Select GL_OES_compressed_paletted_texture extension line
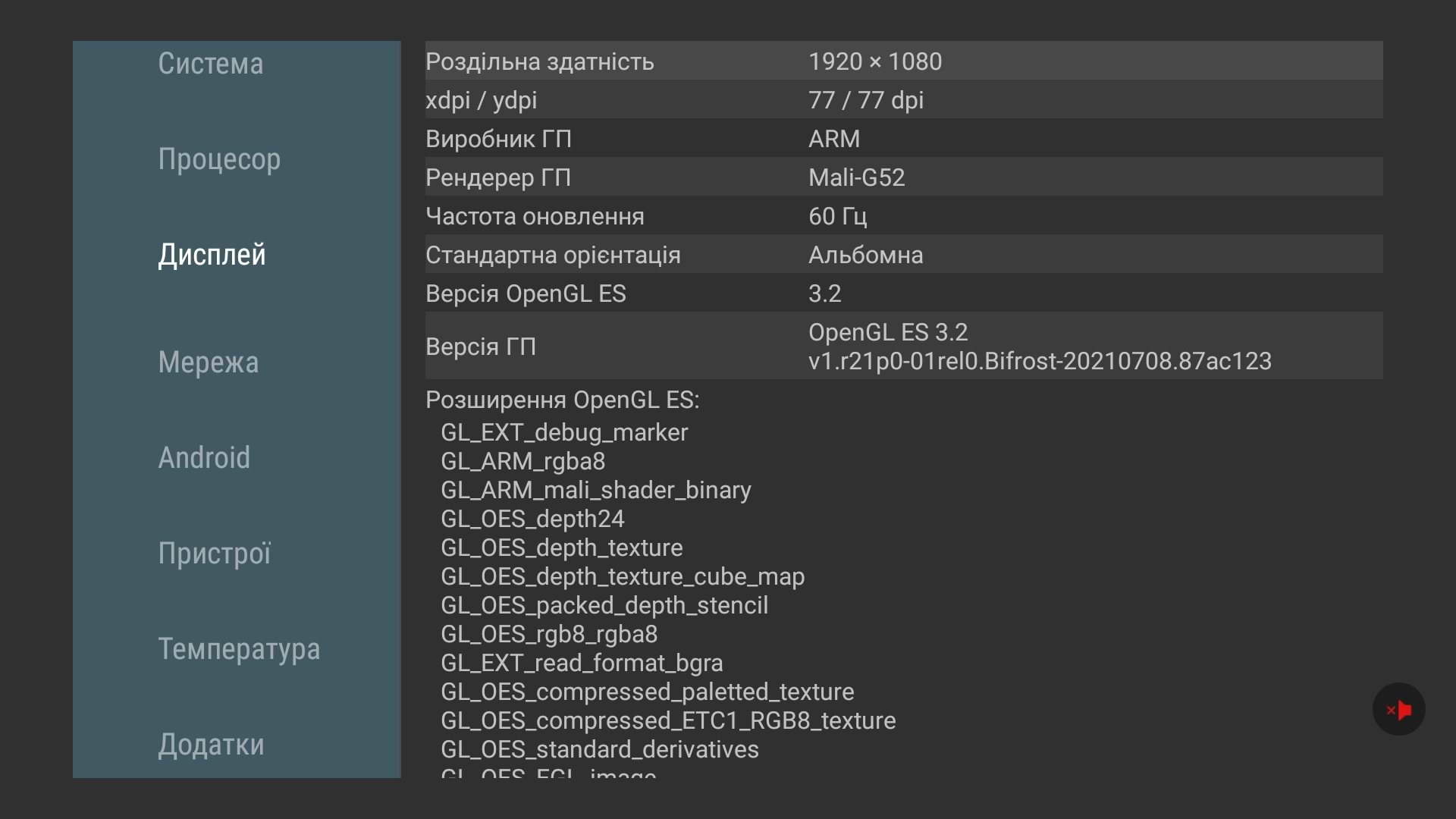Screen dimensions: 1456x819 (x=648, y=692)
